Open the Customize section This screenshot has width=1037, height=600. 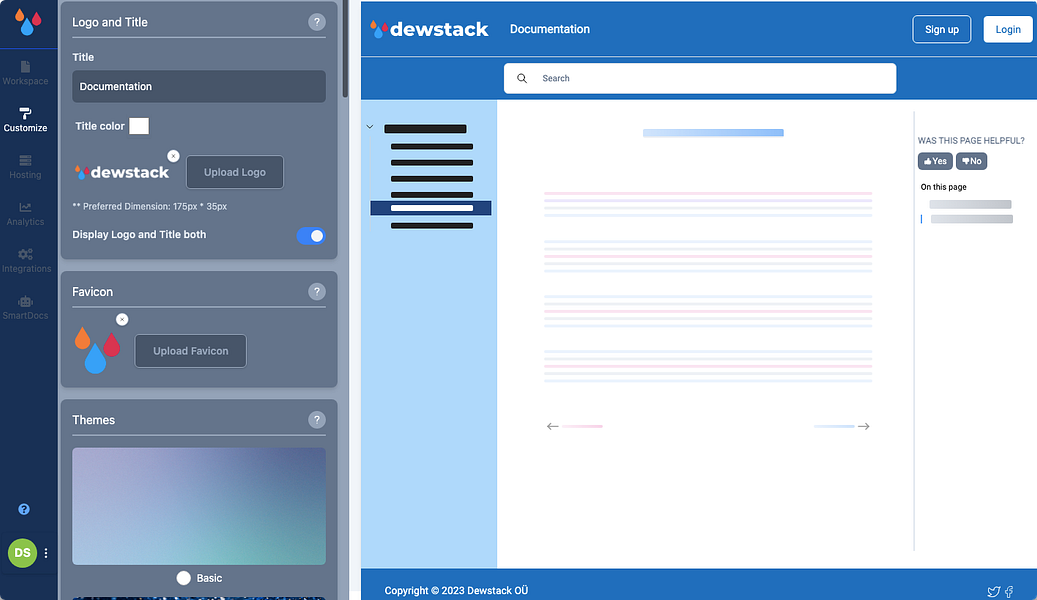25,120
